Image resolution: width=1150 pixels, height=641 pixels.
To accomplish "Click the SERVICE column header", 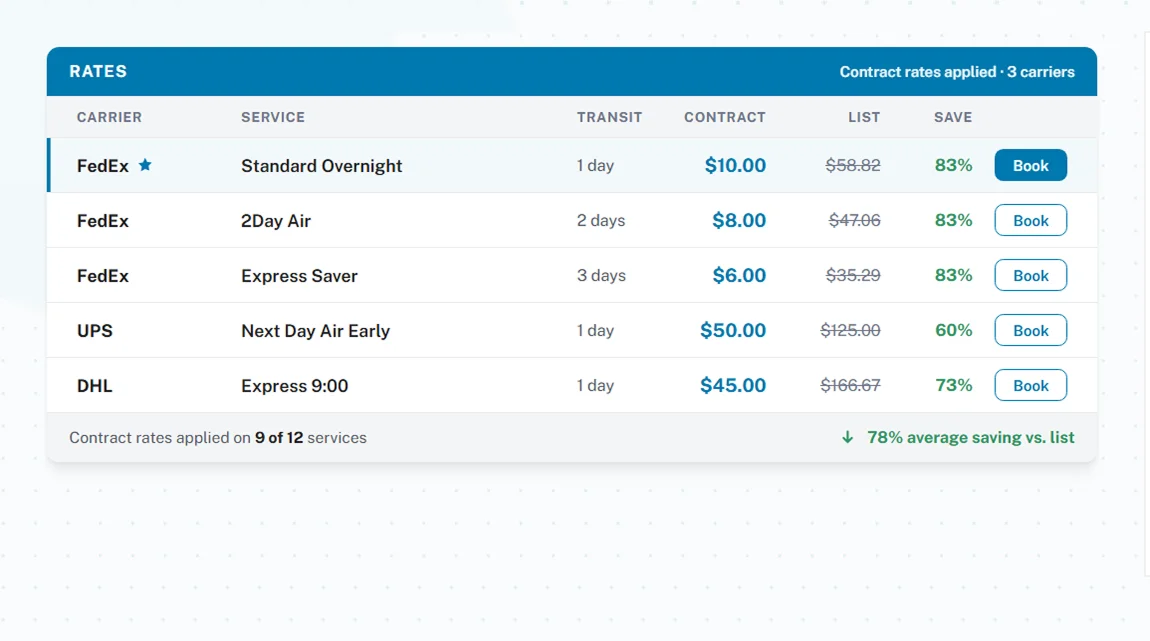I will [273, 117].
